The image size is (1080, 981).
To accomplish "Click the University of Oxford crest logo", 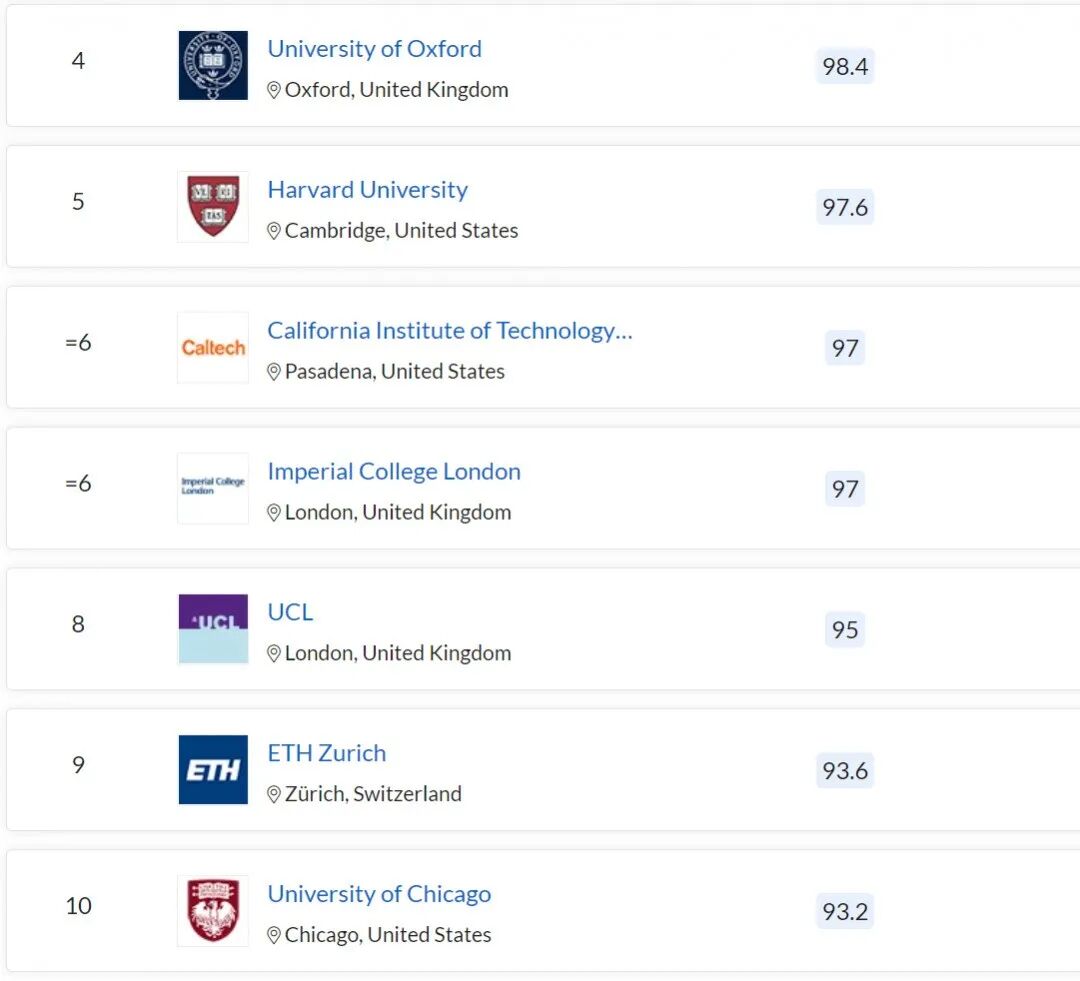I will [213, 66].
